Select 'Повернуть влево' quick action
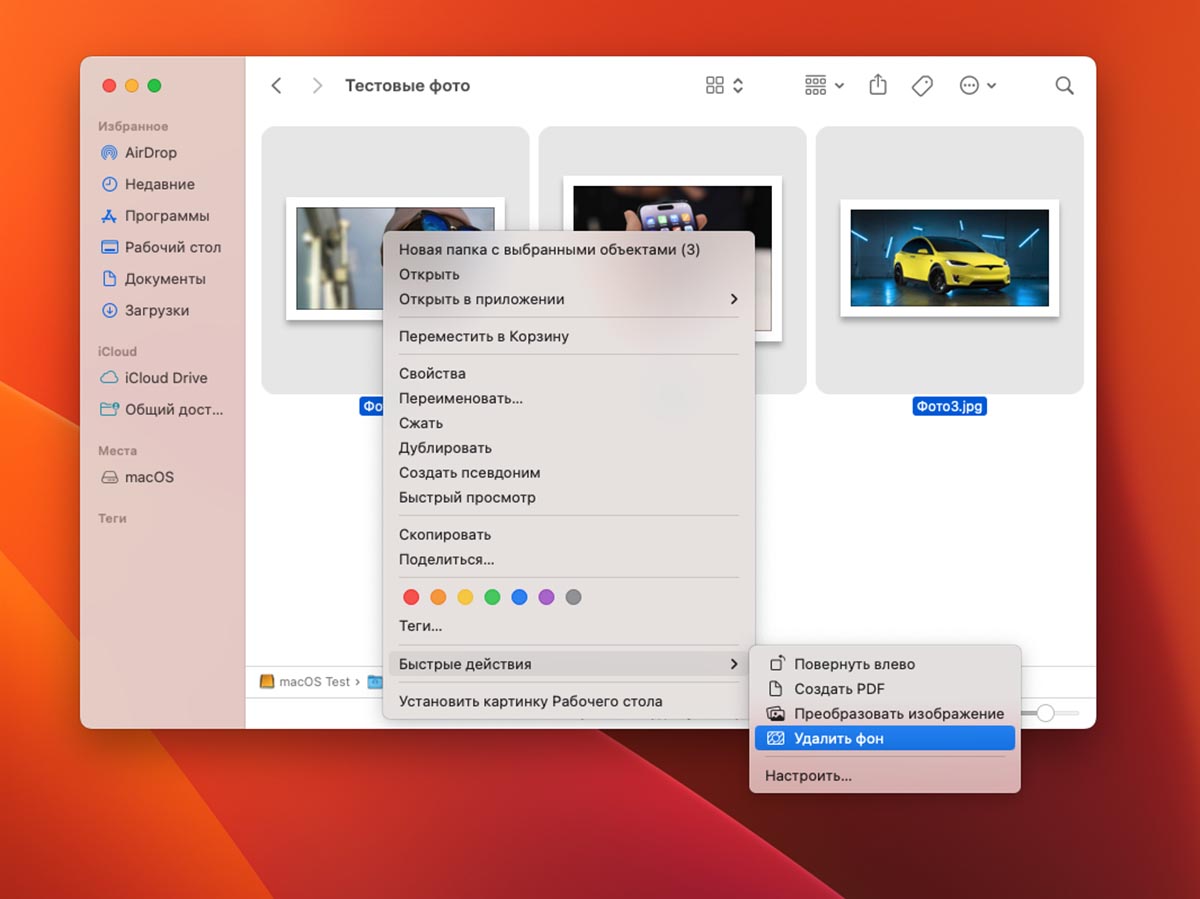 pyautogui.click(x=853, y=664)
